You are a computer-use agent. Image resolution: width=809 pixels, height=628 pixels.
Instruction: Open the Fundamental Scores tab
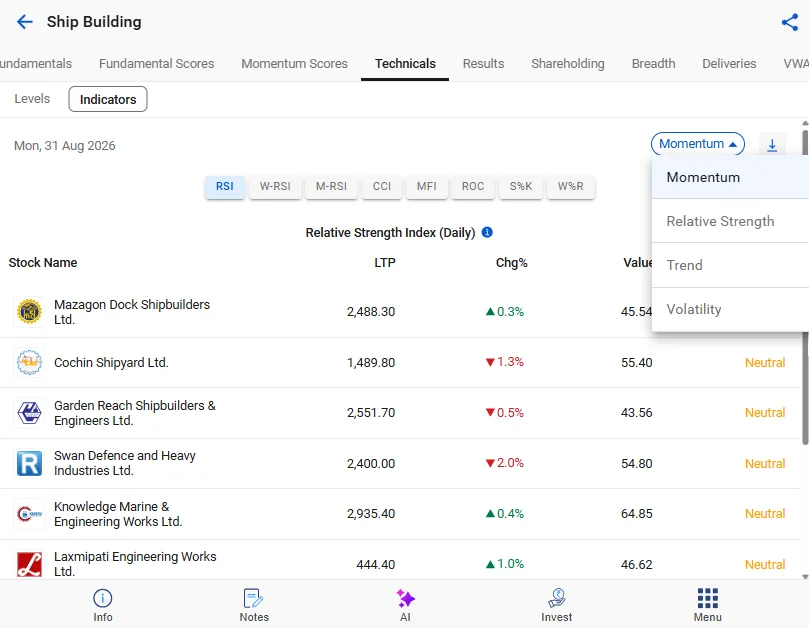click(x=156, y=63)
